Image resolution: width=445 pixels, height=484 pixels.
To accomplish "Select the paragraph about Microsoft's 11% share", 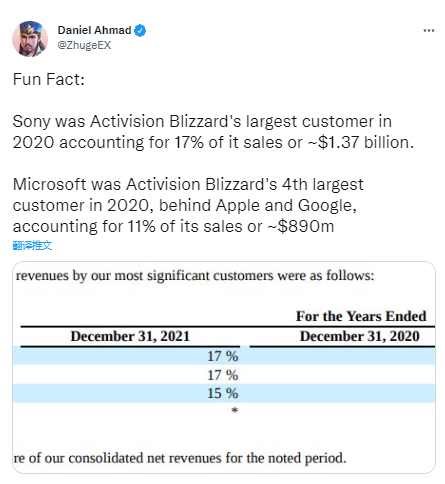I will [188, 205].
